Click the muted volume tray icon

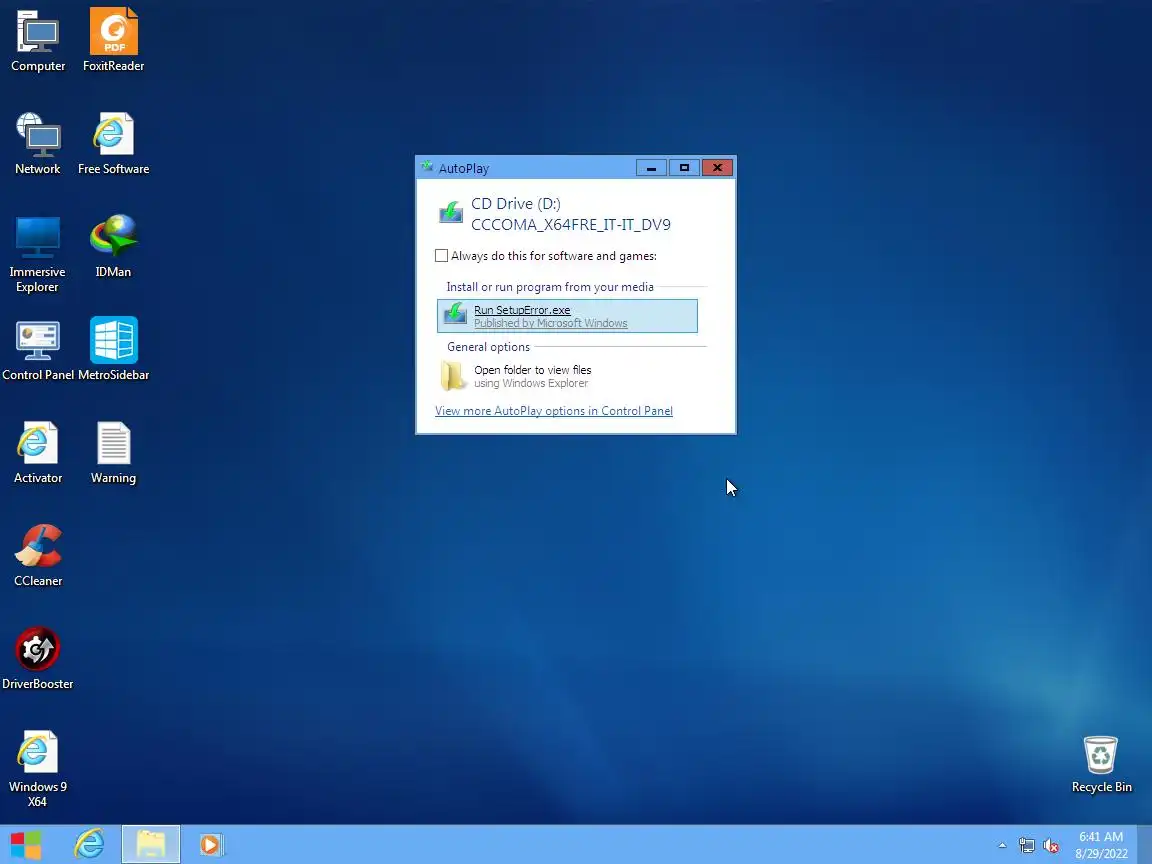point(1051,846)
